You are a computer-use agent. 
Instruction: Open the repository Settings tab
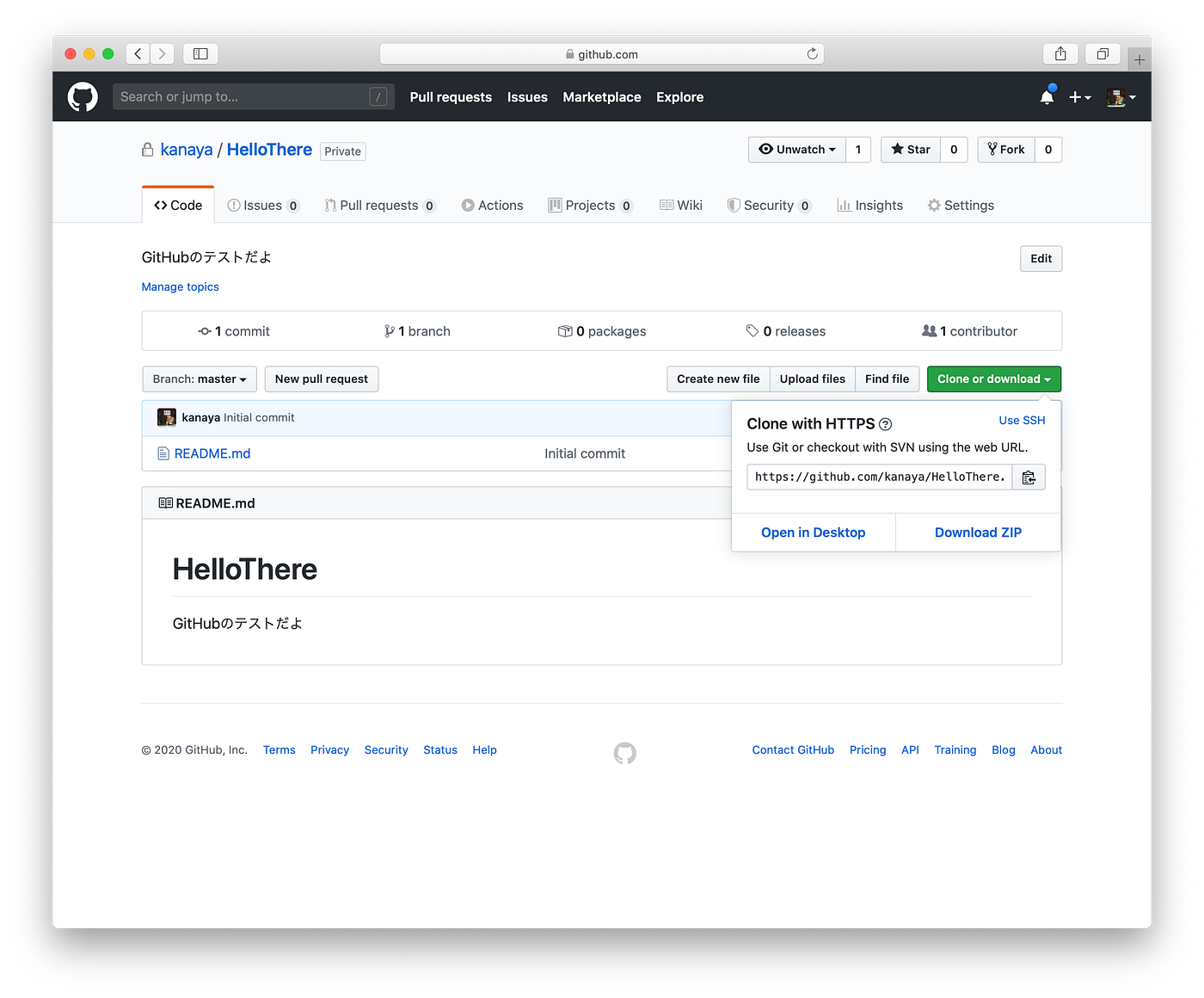coord(961,206)
